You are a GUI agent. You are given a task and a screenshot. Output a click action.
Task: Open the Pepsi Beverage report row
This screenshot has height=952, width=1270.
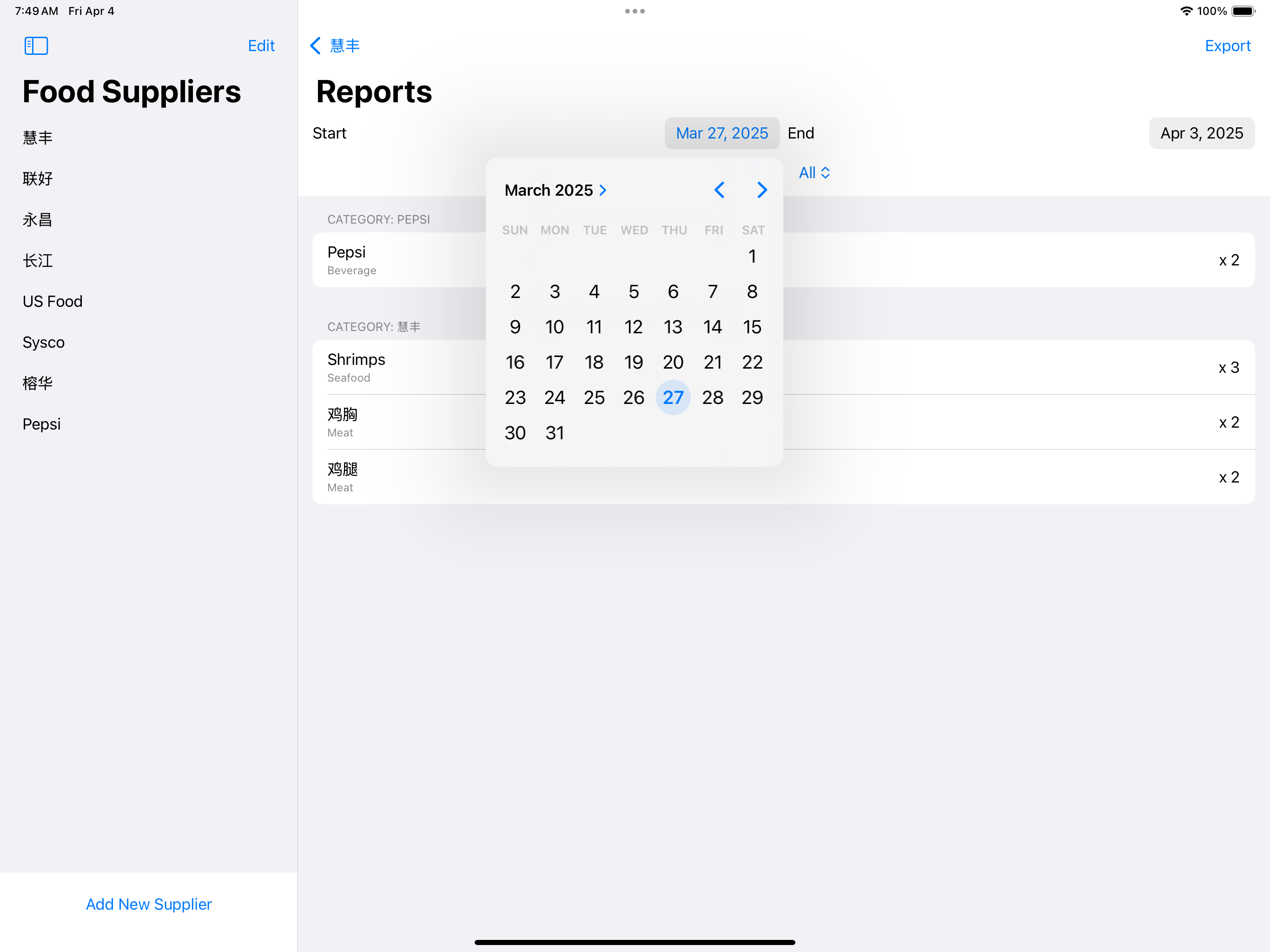[x=783, y=260]
